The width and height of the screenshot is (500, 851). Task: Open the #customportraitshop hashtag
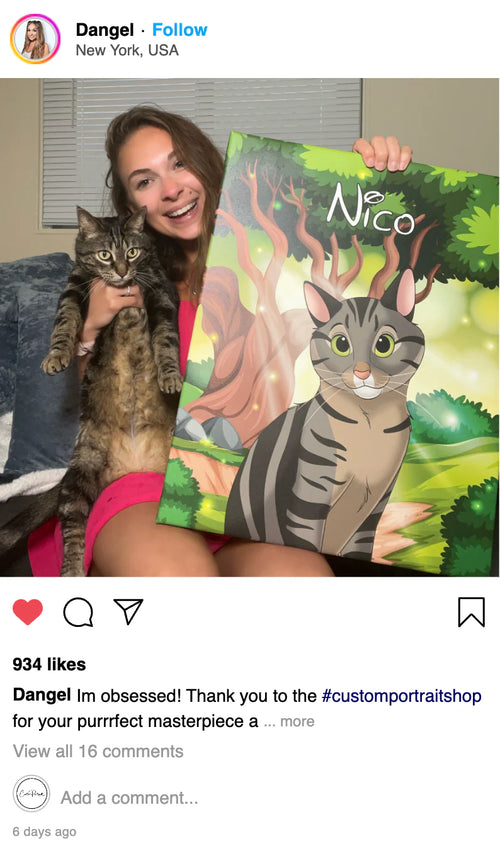(x=401, y=695)
